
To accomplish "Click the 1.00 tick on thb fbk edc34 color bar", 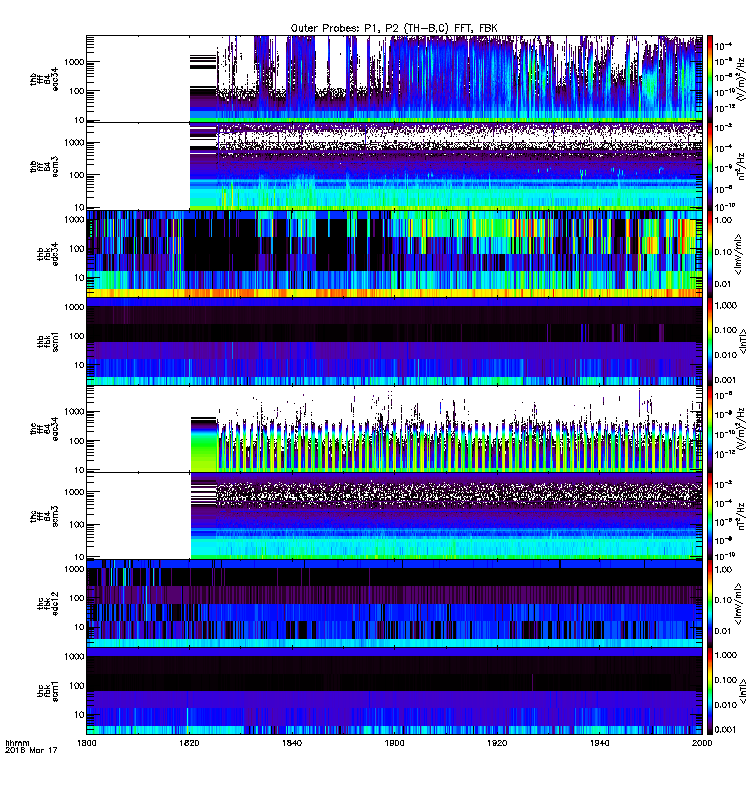I will point(723,220).
